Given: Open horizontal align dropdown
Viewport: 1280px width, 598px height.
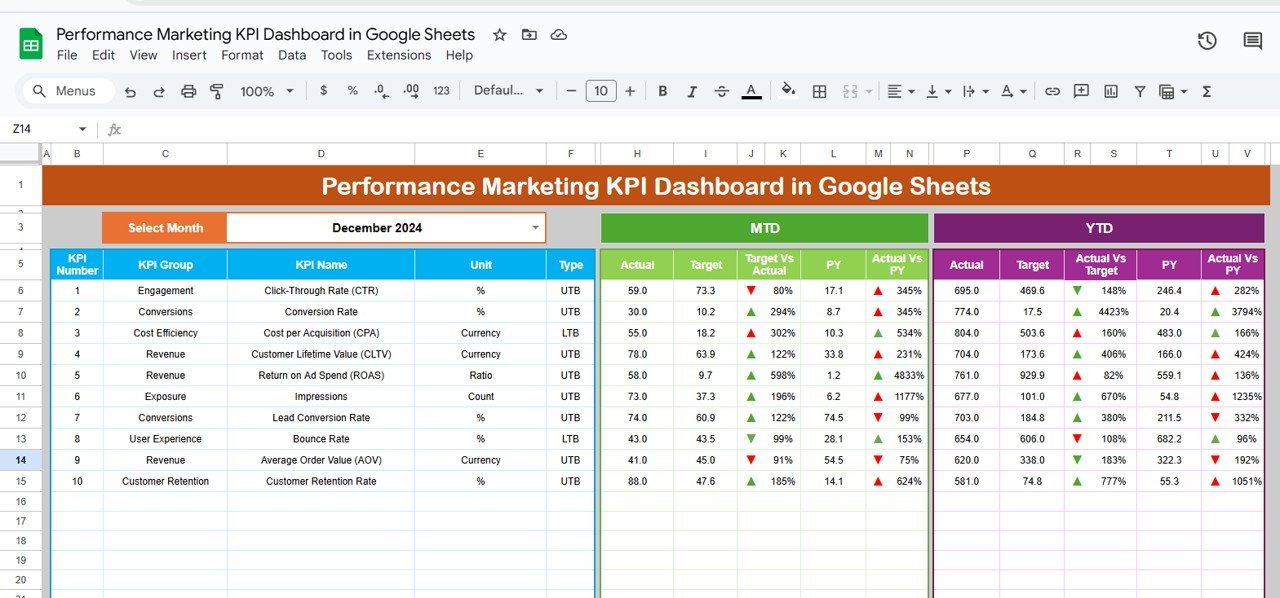Looking at the screenshot, I should [901, 91].
